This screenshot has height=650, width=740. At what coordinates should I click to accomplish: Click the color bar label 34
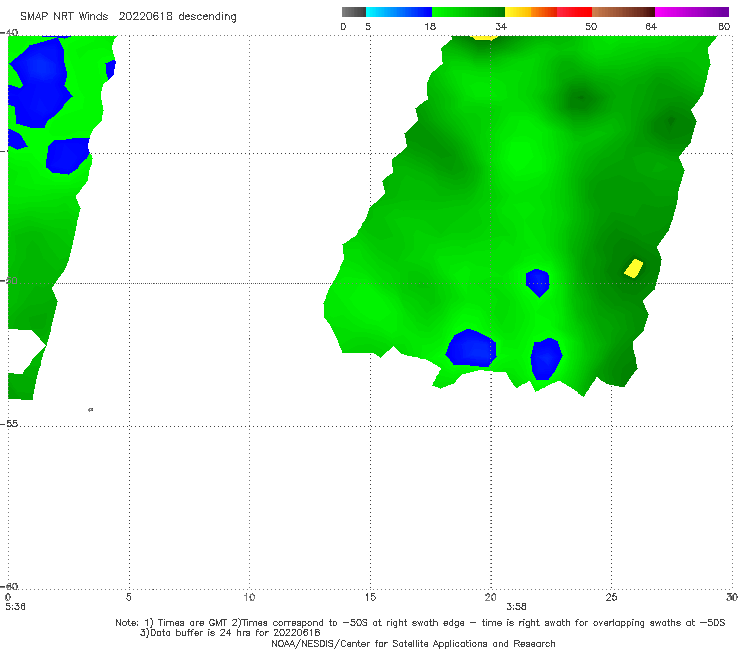501,27
